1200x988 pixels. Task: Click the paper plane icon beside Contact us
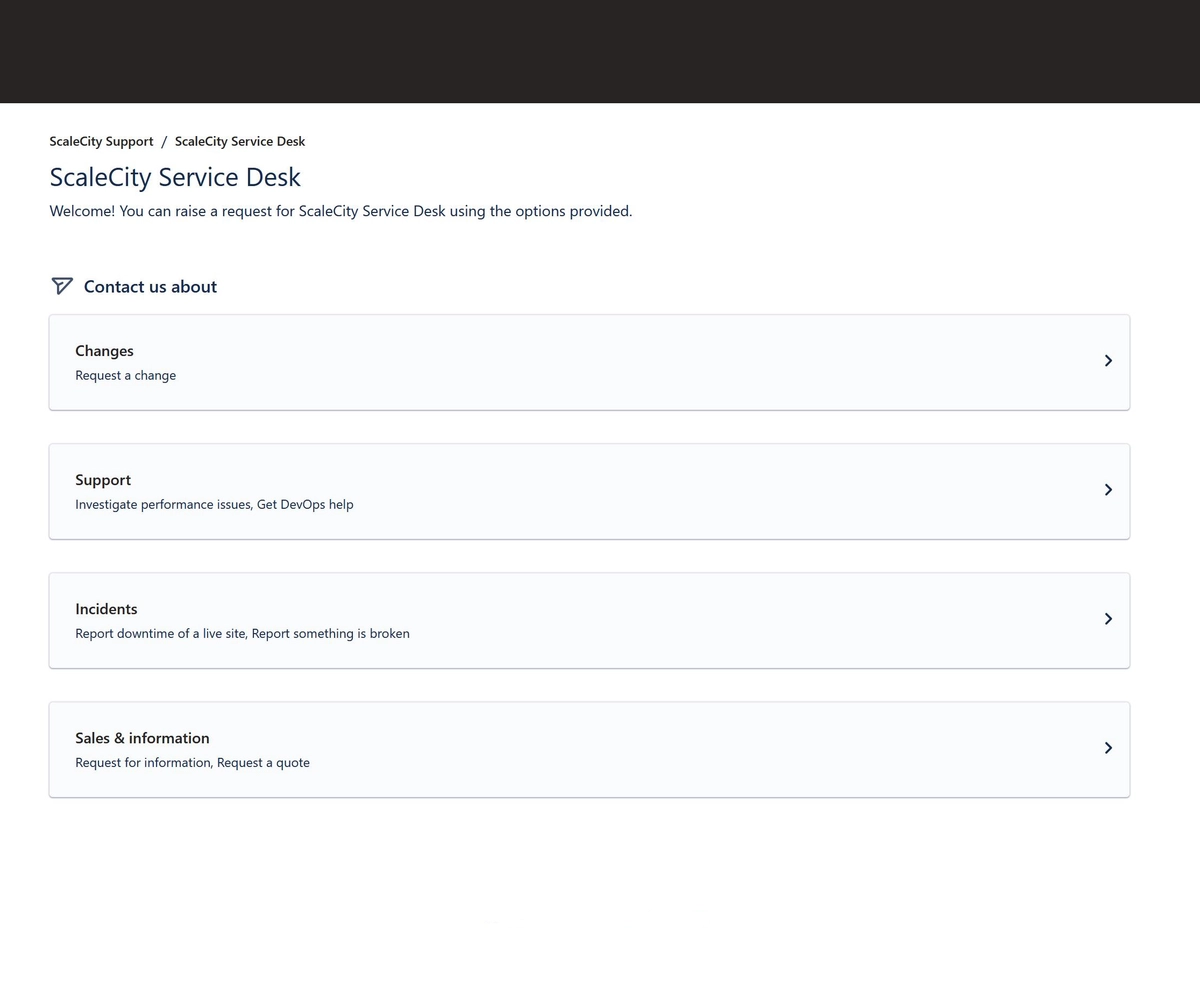click(62, 286)
